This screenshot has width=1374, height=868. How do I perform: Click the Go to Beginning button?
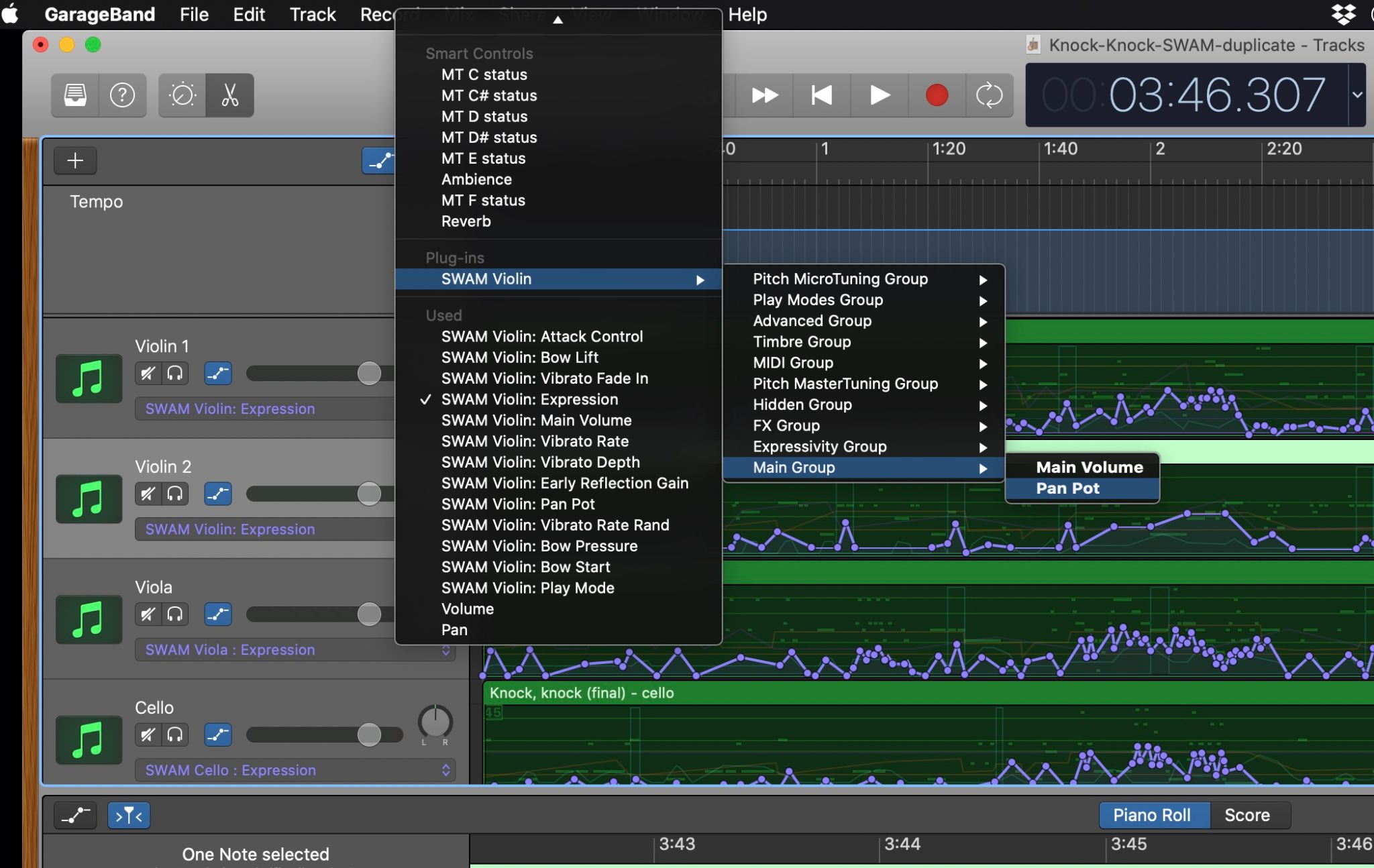point(822,95)
